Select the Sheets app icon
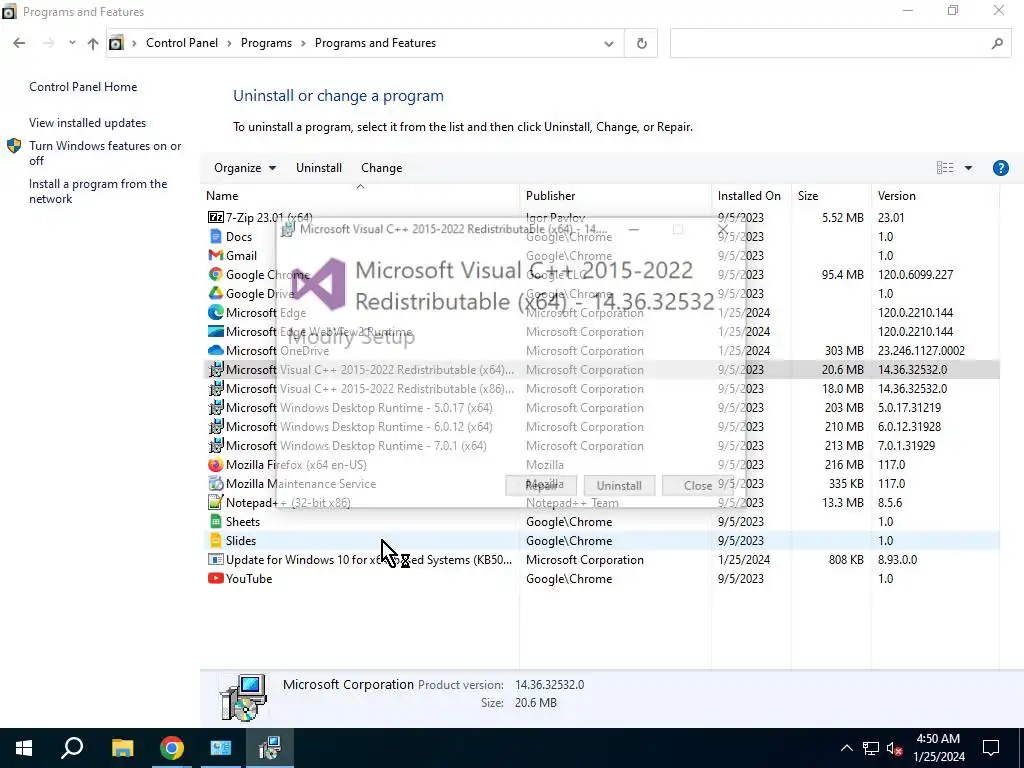1024x768 pixels. click(x=216, y=521)
